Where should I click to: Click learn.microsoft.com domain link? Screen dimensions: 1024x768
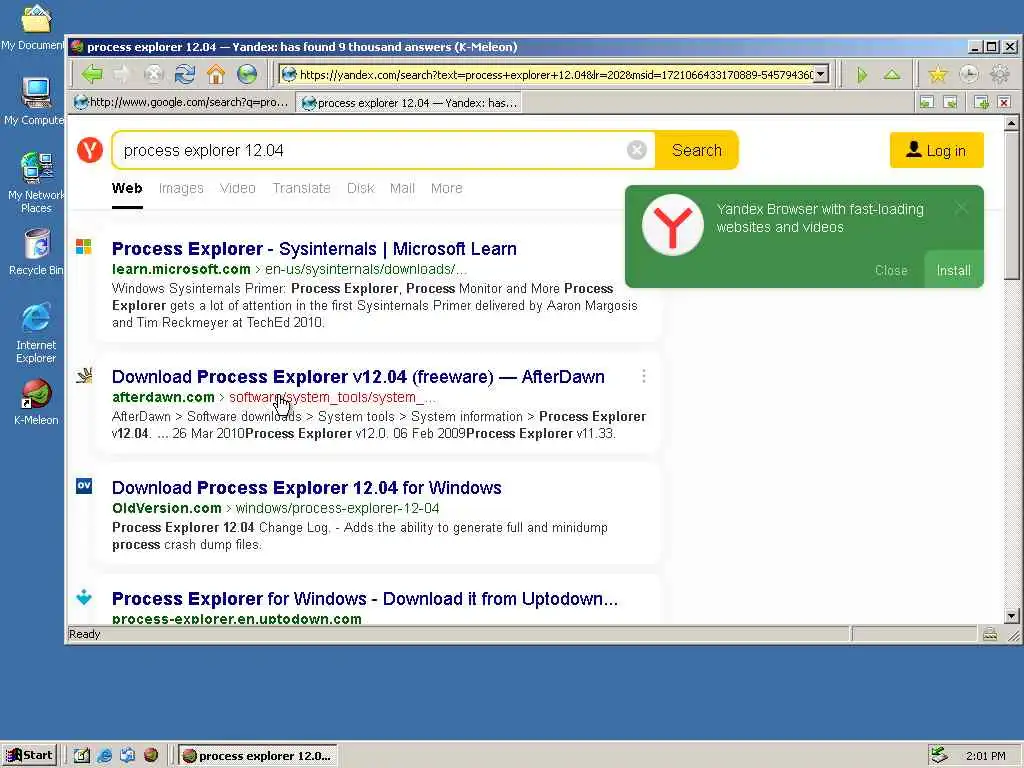coord(181,269)
